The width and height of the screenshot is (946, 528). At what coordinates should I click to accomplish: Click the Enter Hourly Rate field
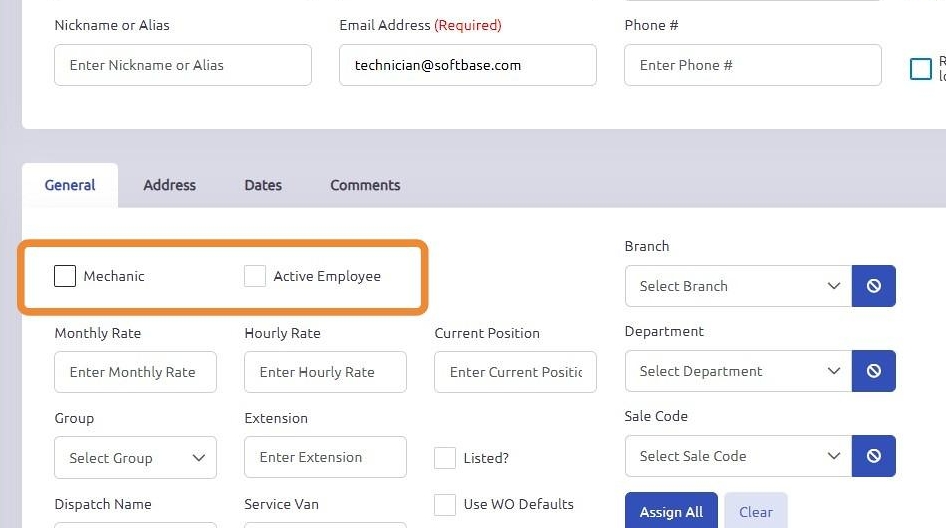(x=325, y=372)
